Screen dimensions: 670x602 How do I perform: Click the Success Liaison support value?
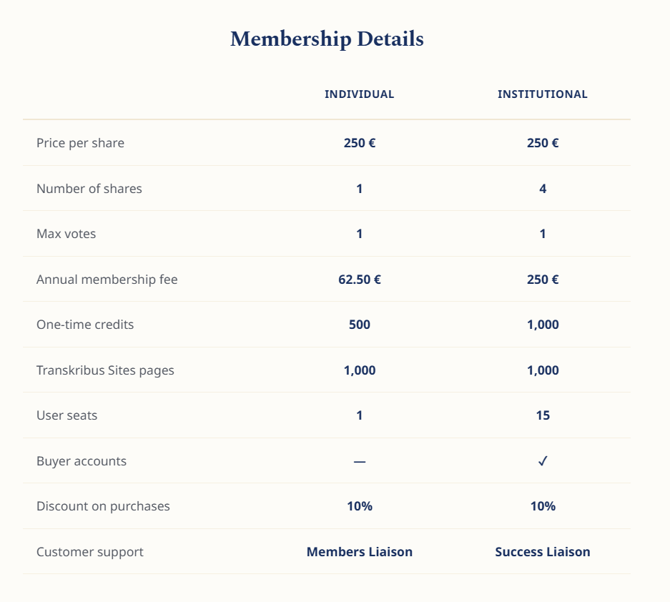click(543, 552)
